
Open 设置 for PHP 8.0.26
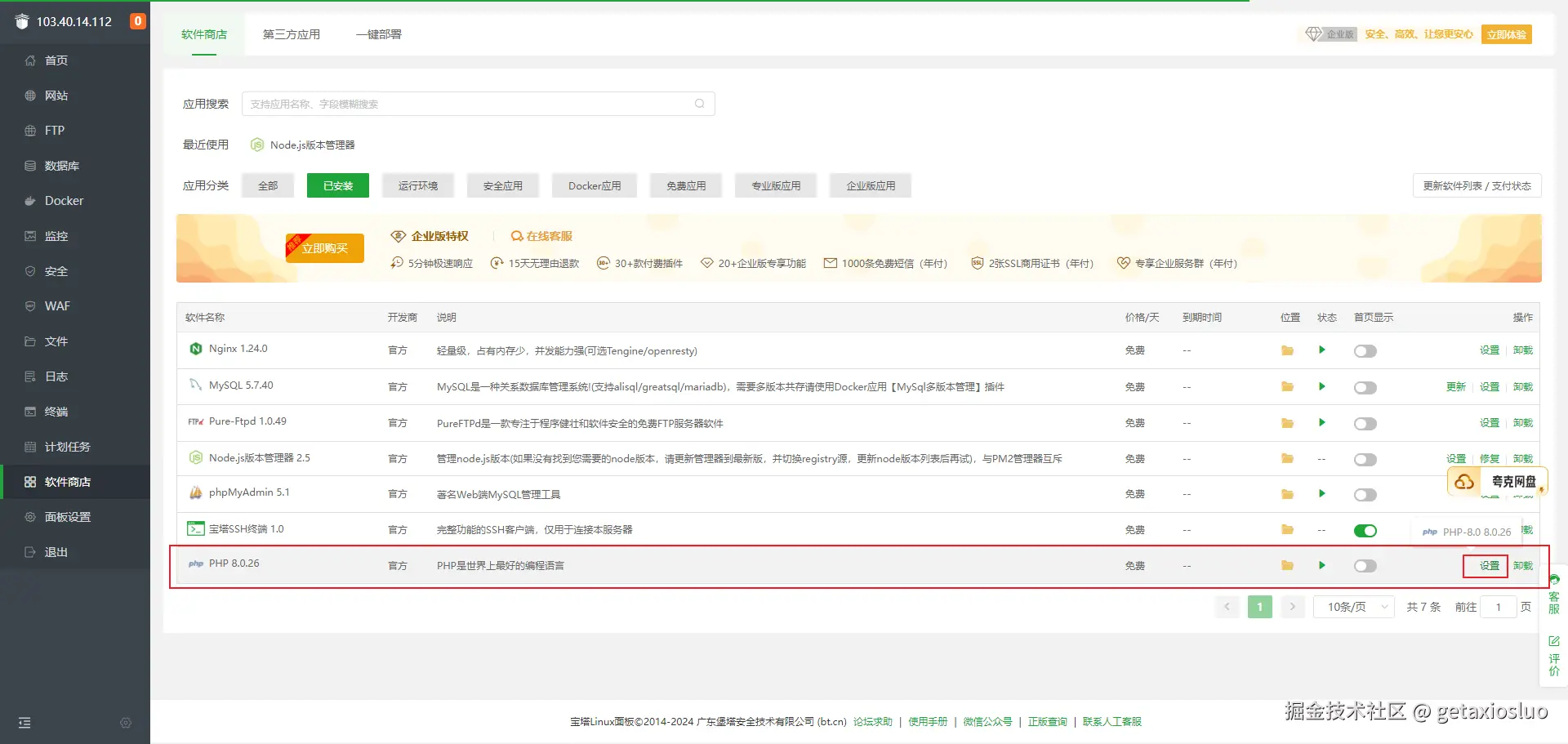pyautogui.click(x=1490, y=565)
